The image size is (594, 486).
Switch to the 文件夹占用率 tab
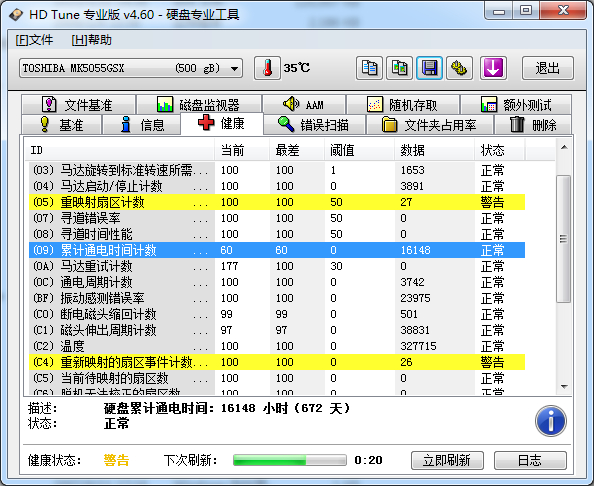(x=430, y=125)
